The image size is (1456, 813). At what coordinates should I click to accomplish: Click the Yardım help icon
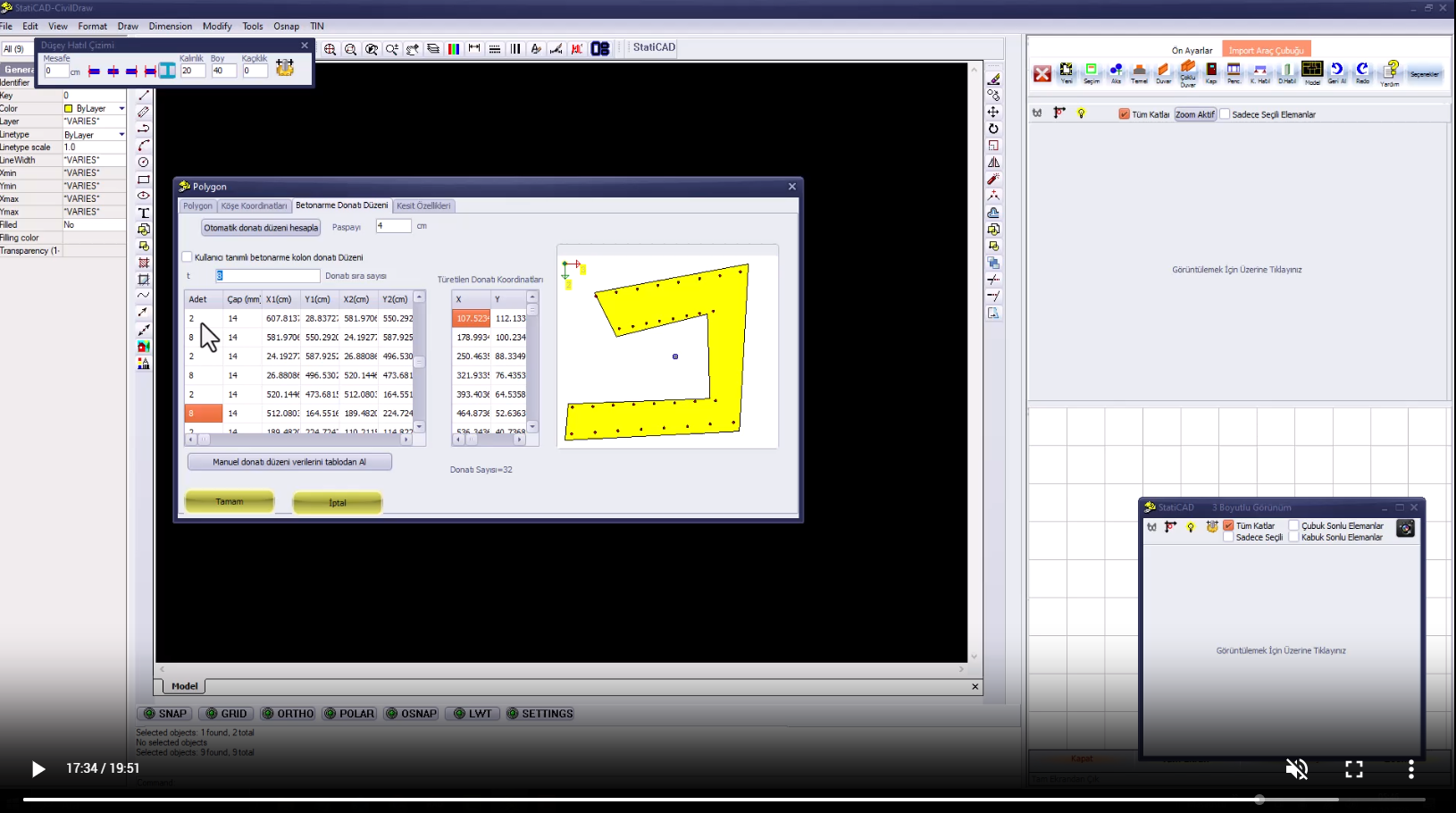[x=1391, y=71]
